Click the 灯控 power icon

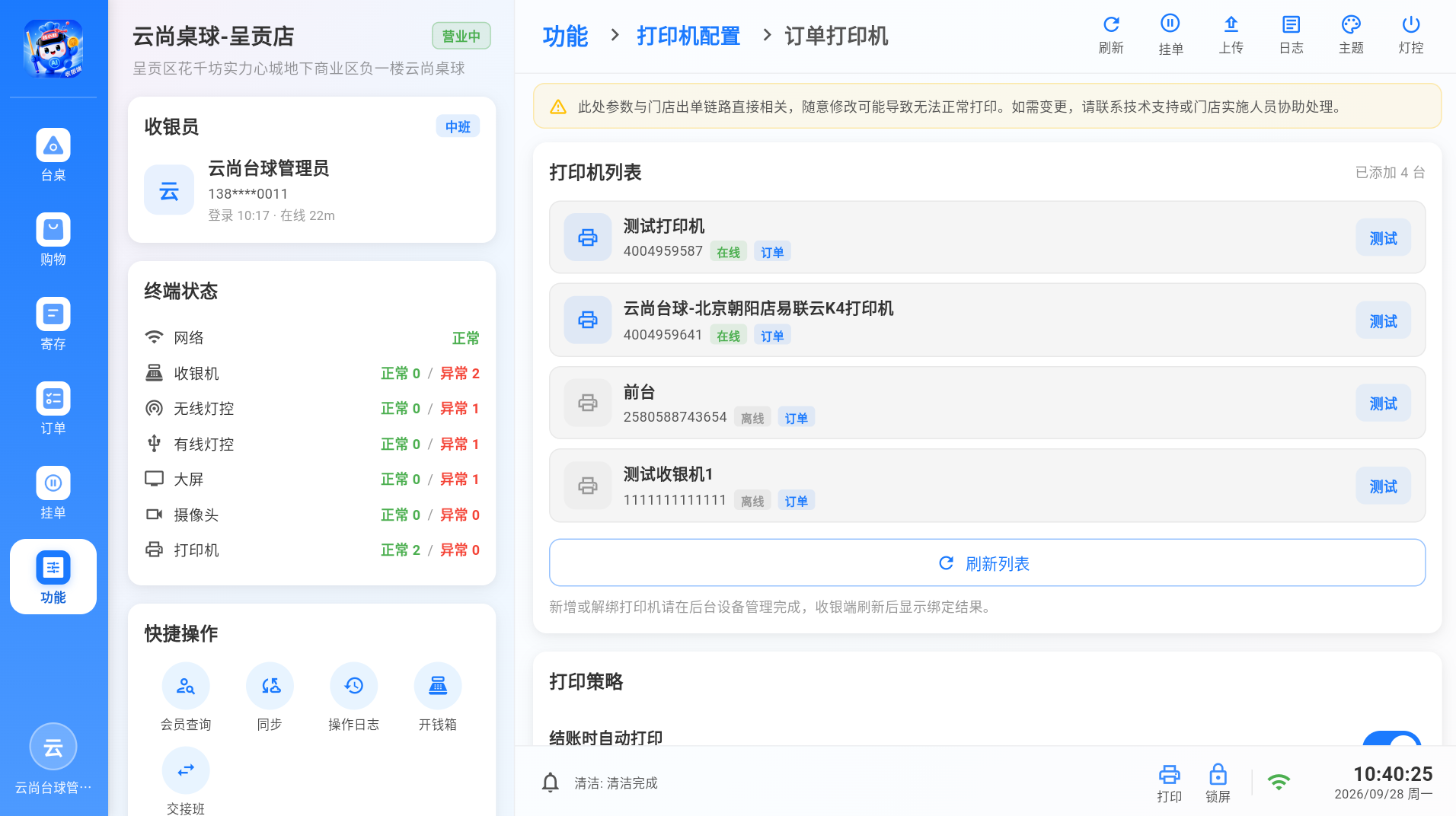[1411, 35]
